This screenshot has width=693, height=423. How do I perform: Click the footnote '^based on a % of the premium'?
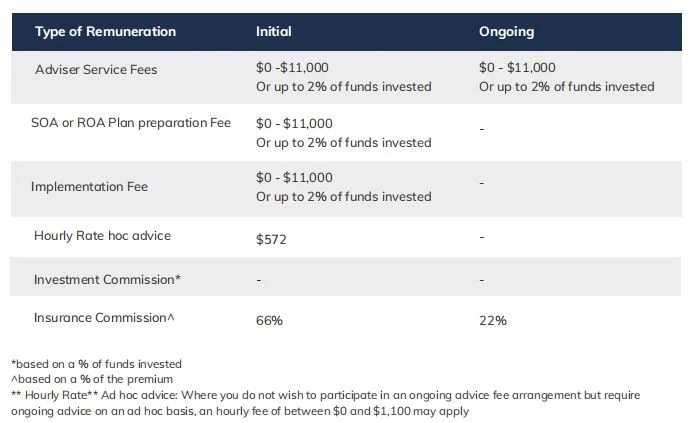92,379
